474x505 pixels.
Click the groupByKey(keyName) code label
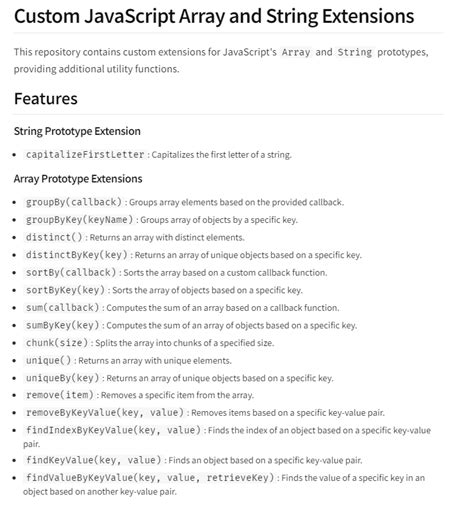coord(80,220)
